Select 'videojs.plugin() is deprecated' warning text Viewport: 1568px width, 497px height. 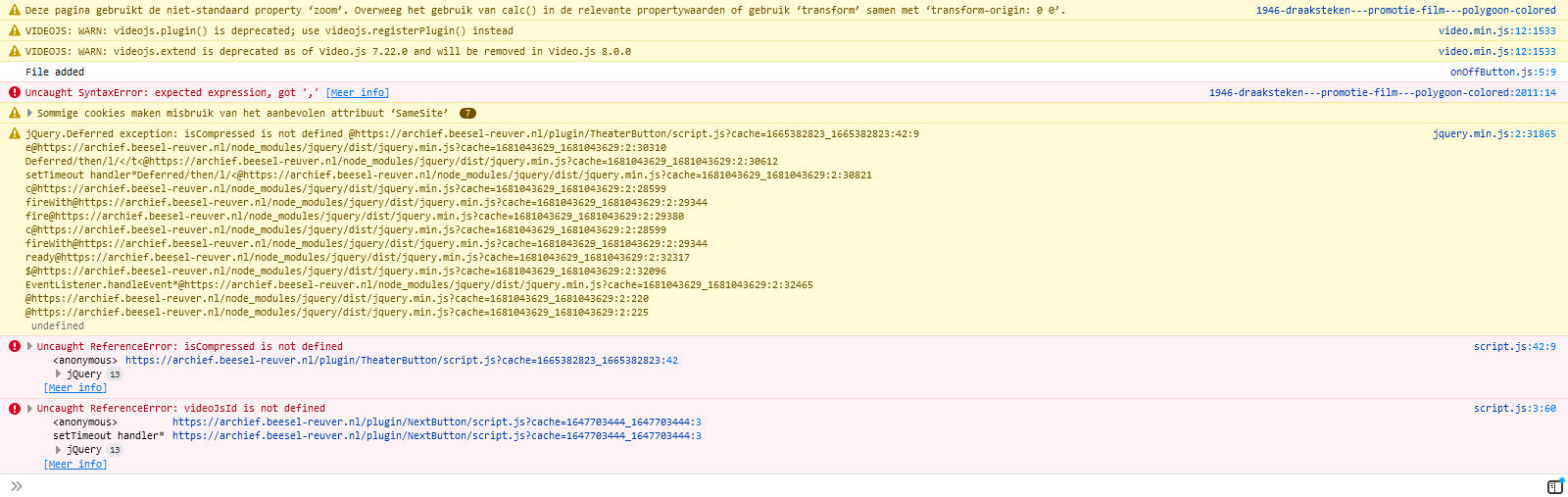(x=269, y=31)
